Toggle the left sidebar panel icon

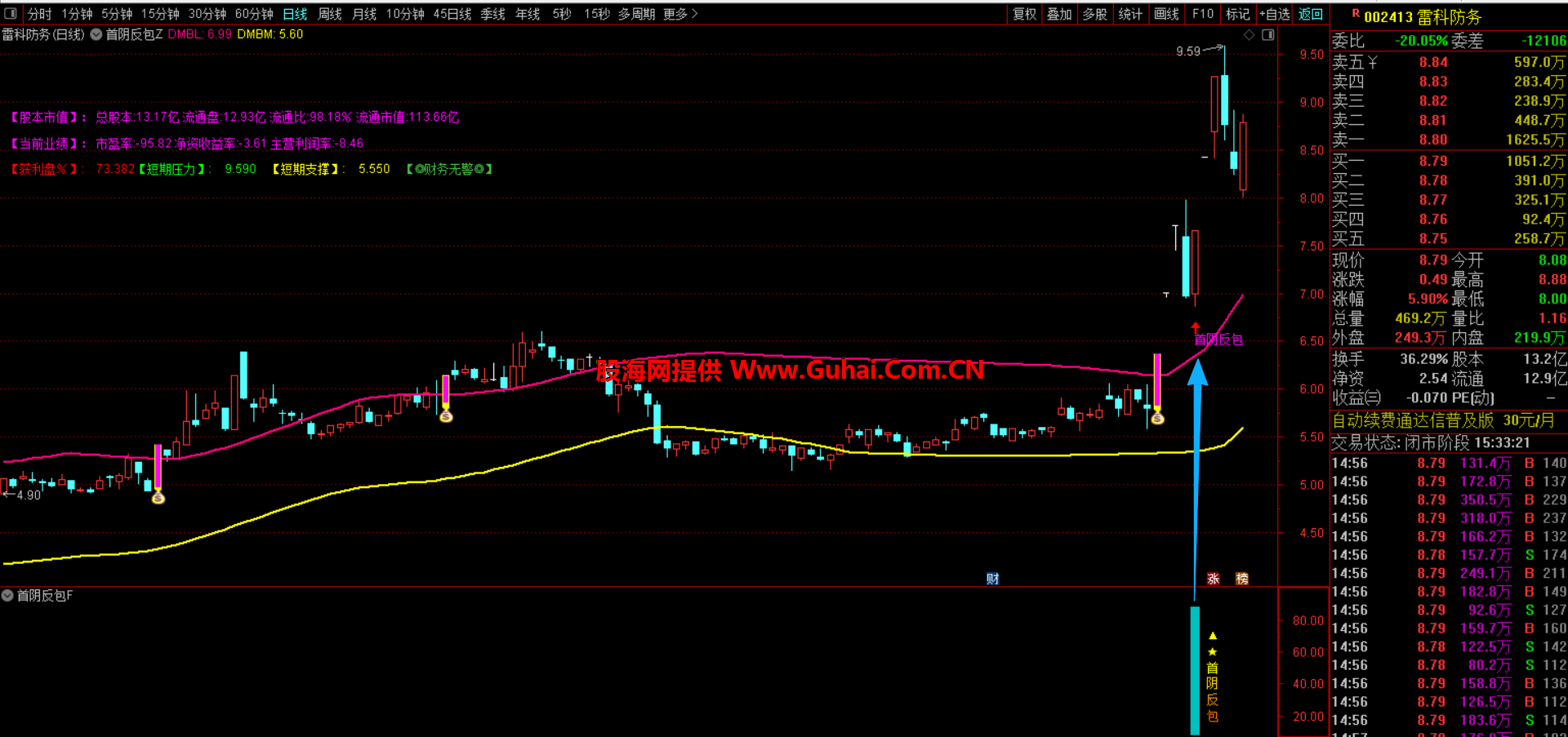pyautogui.click(x=11, y=13)
